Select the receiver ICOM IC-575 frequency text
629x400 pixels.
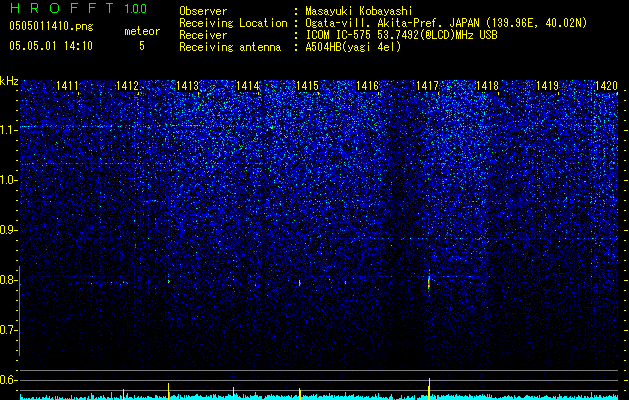pos(401,35)
